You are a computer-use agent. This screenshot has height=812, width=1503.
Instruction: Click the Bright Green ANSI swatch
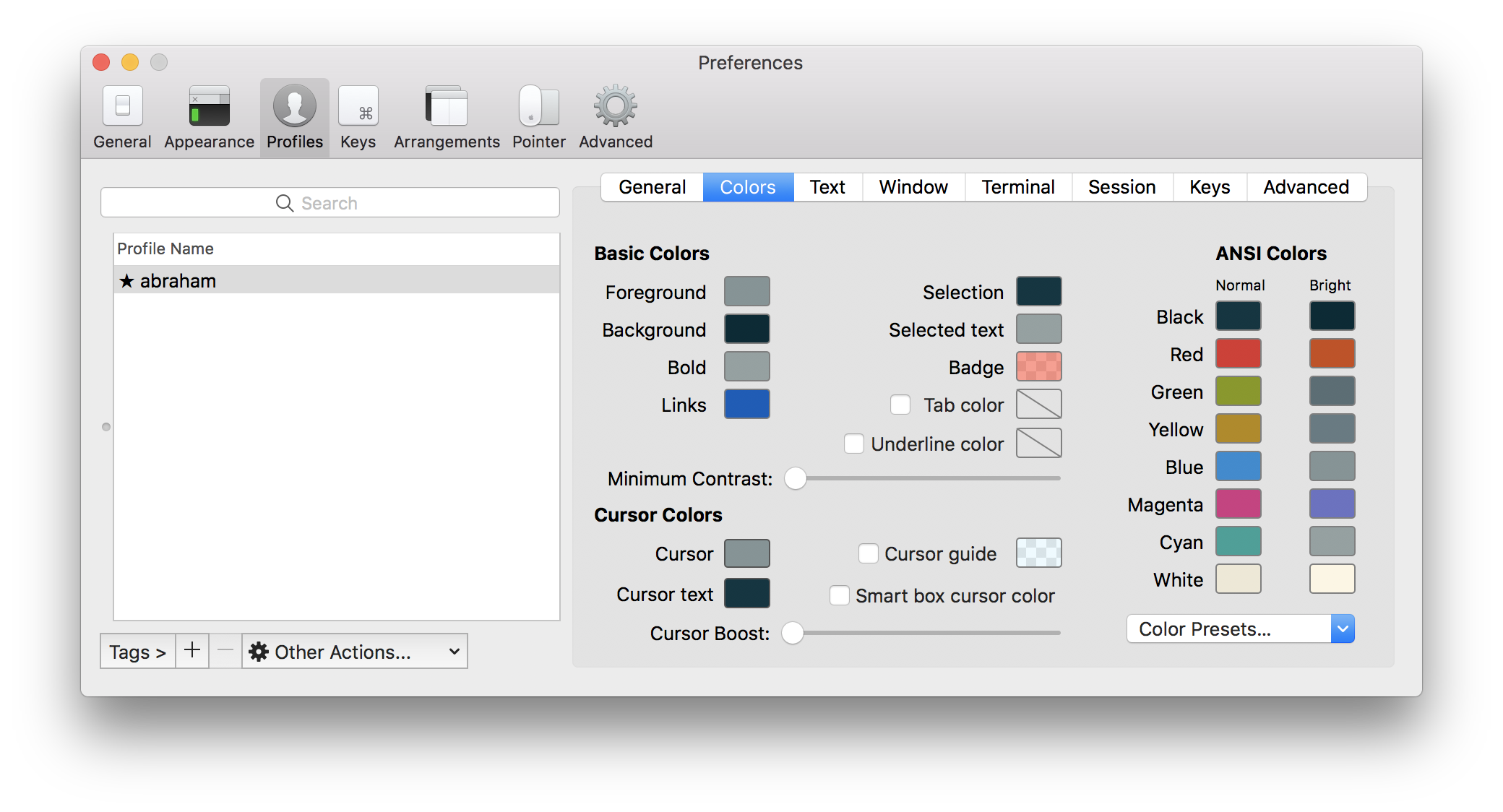click(1332, 391)
